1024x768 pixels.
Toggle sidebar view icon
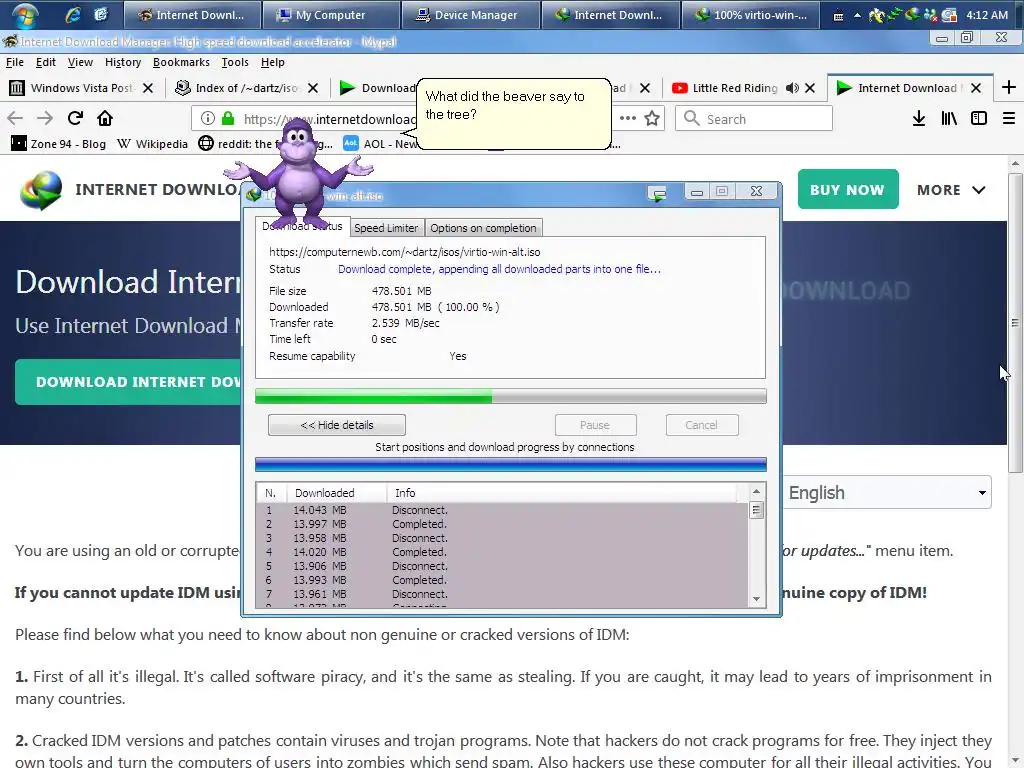(978, 118)
